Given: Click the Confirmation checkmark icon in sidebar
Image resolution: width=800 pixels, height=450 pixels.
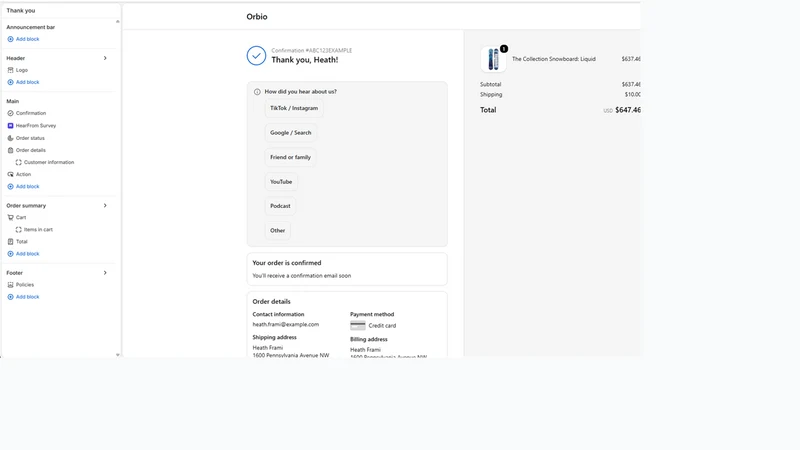Looking at the screenshot, I should click(10, 113).
